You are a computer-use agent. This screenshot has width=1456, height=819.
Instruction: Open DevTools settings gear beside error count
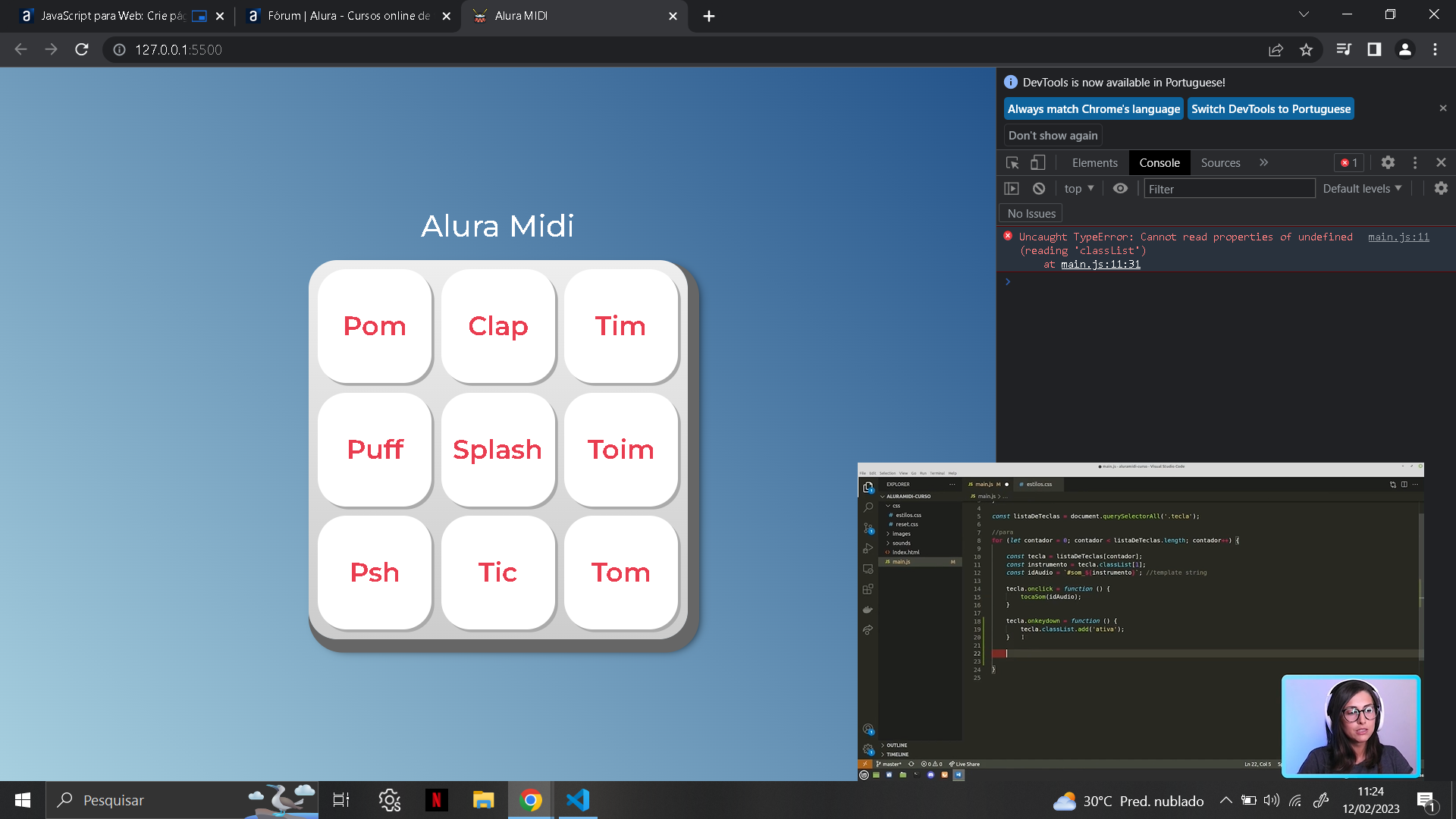(1388, 163)
